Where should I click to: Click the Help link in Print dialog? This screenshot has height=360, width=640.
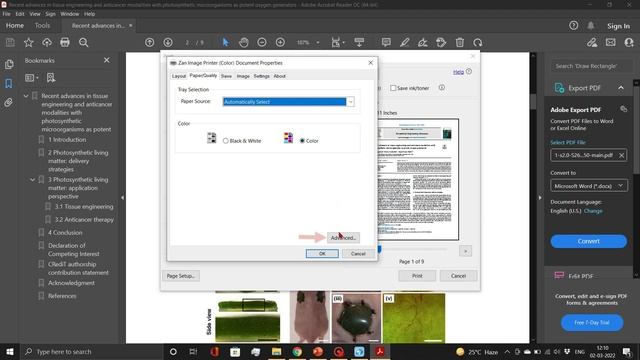click(458, 72)
